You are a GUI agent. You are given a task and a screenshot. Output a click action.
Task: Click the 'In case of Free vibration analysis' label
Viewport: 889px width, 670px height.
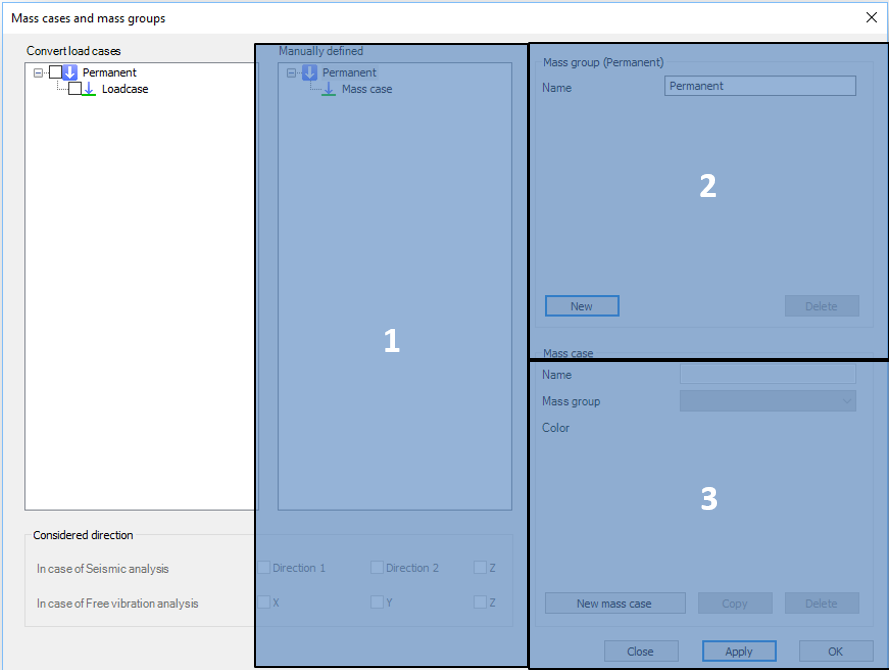coord(117,604)
